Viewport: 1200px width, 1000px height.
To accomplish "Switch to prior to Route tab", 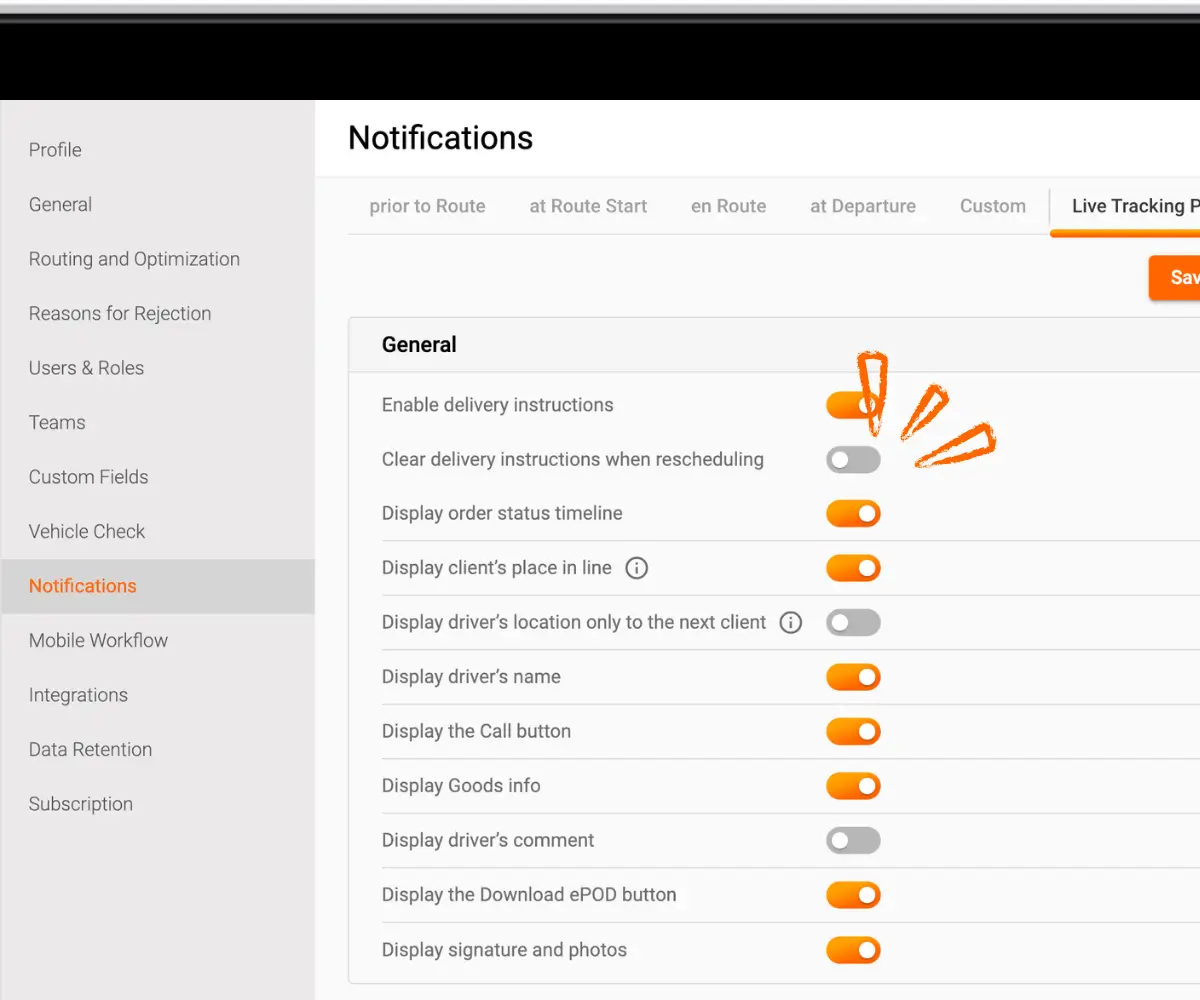I will 427,206.
